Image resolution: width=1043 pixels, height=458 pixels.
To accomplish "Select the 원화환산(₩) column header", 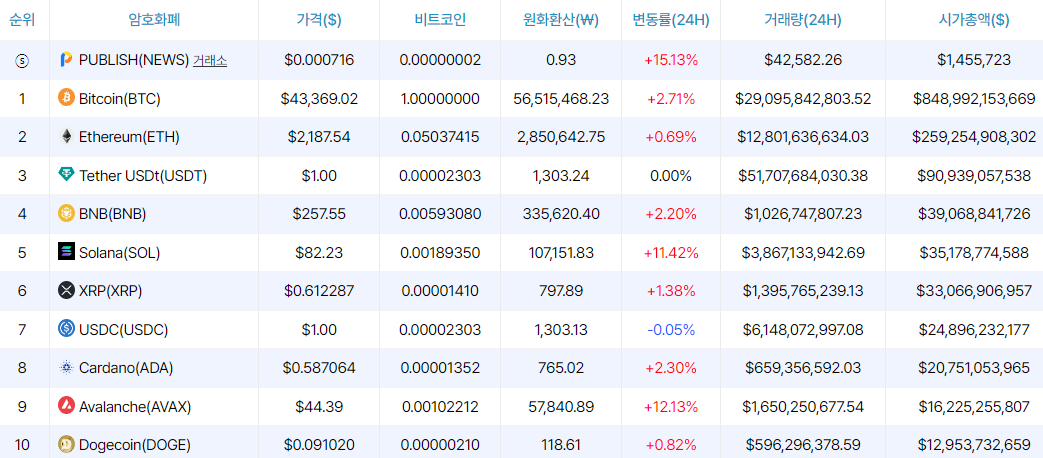I will click(x=561, y=20).
